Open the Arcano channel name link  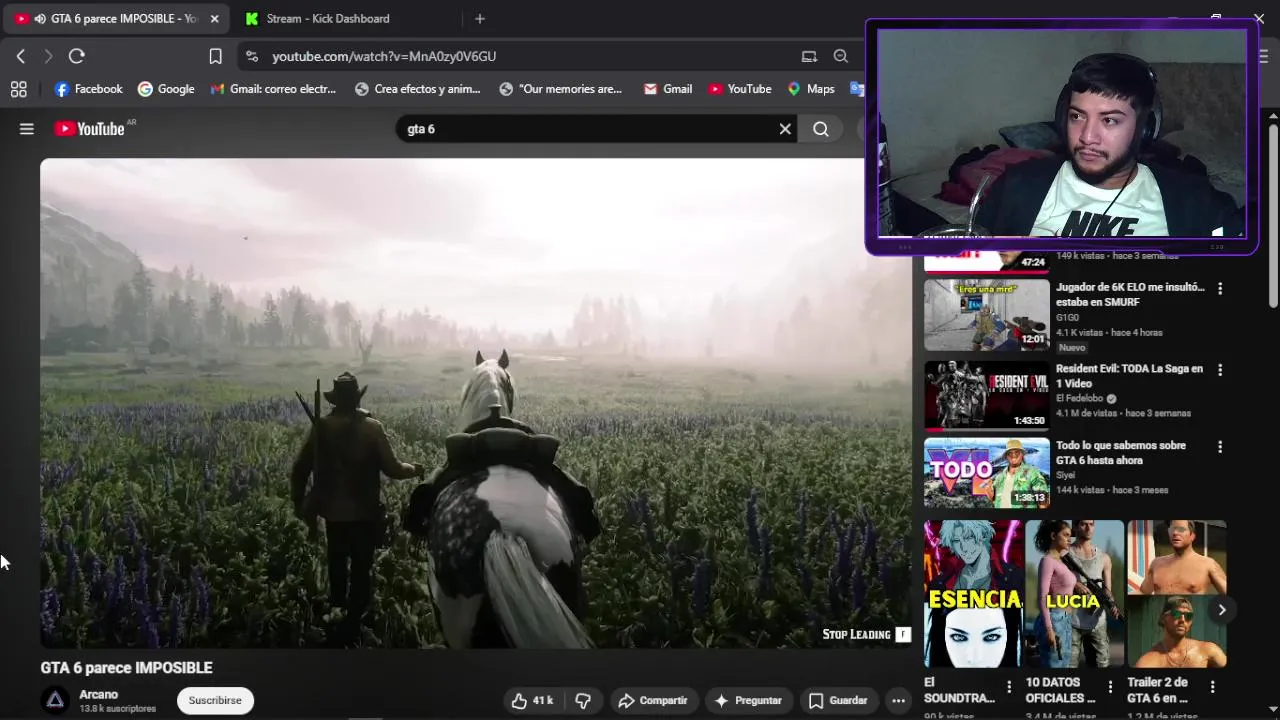(x=99, y=694)
